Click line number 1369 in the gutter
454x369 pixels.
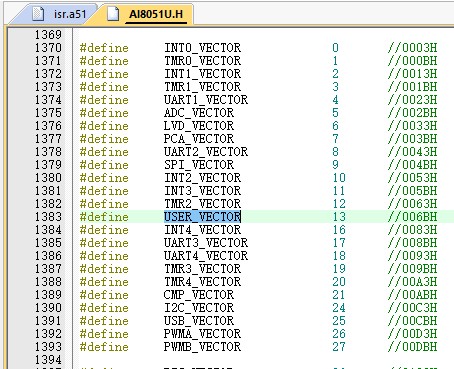(x=48, y=35)
